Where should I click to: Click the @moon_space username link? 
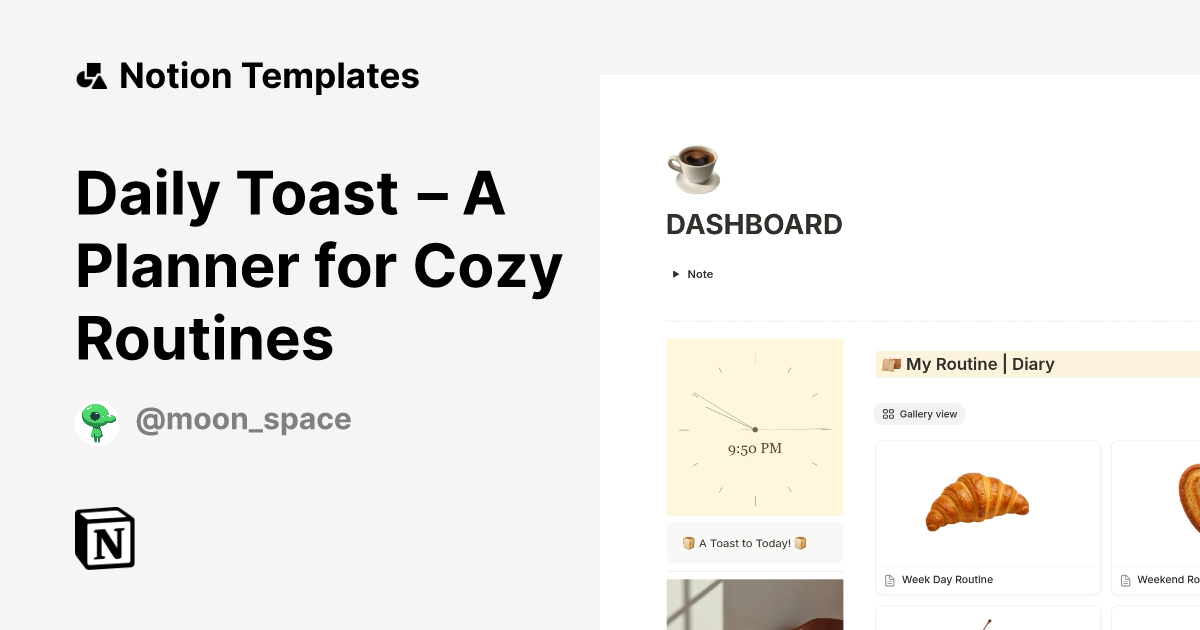[x=243, y=419]
